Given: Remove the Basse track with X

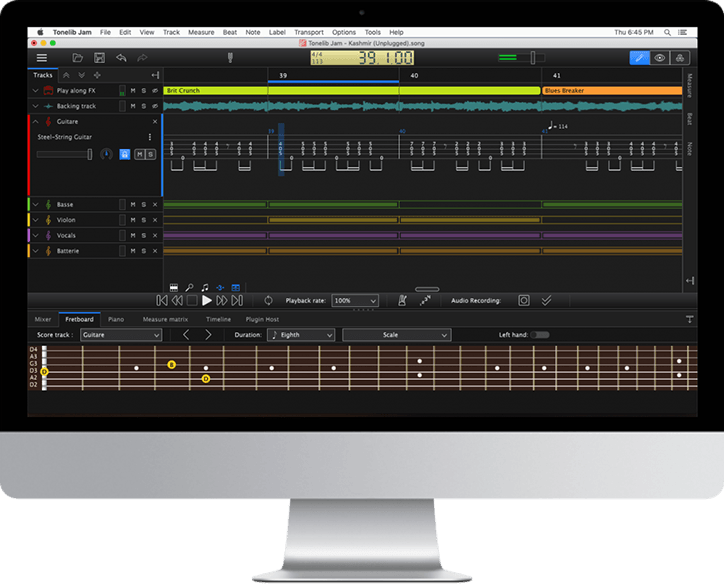Looking at the screenshot, I should [x=155, y=205].
